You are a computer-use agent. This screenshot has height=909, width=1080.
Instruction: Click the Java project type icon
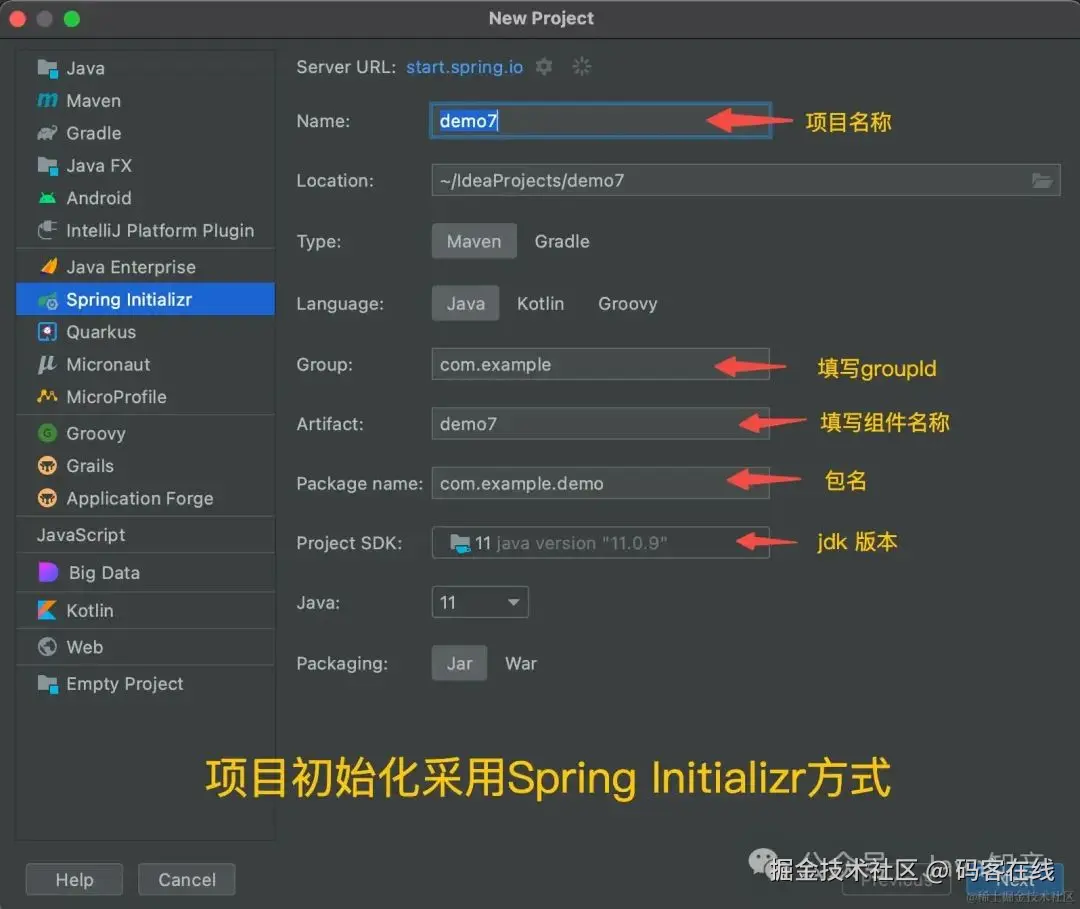click(48, 68)
